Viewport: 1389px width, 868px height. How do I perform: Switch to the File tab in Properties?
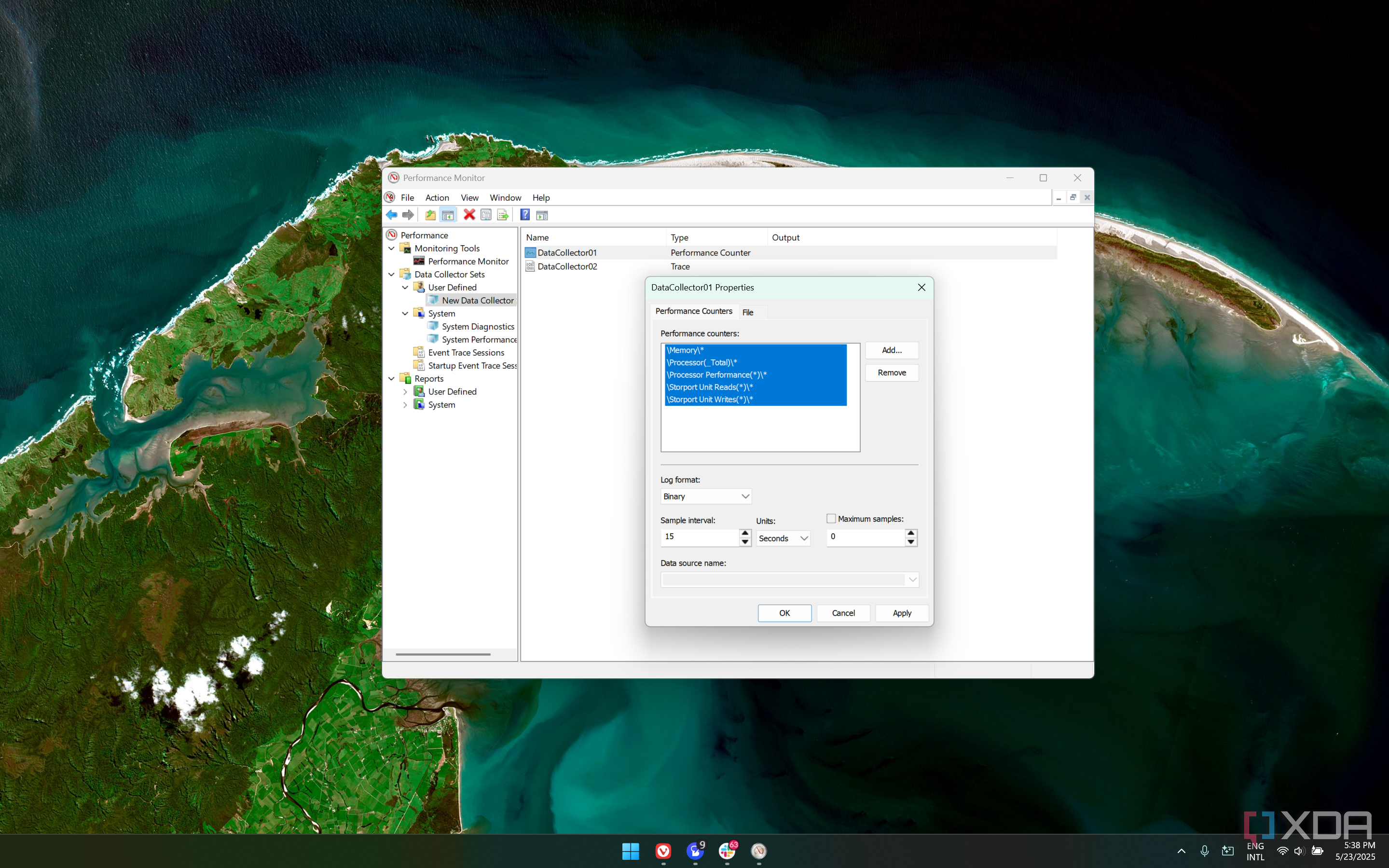(x=747, y=312)
